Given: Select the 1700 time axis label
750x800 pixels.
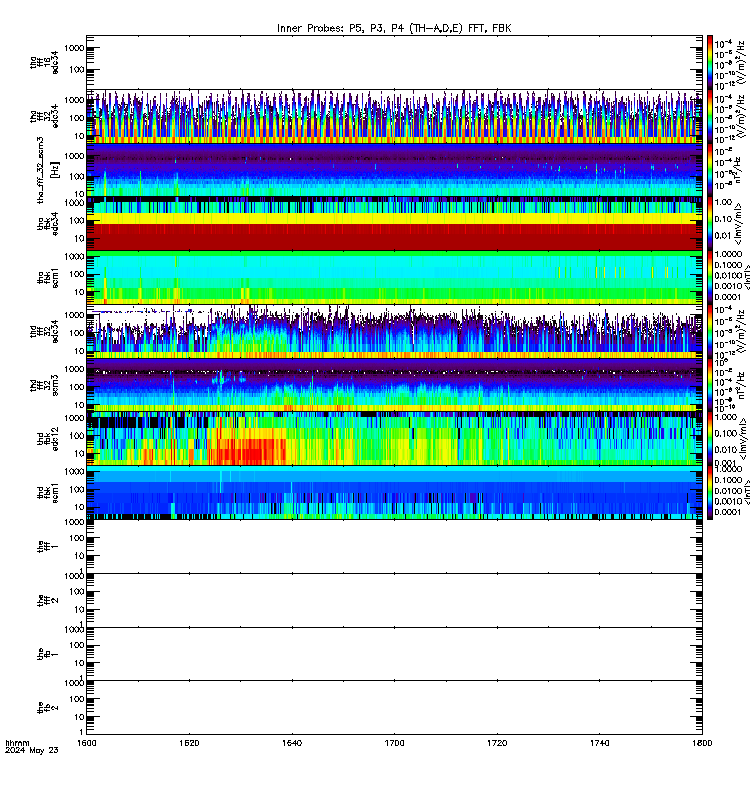Looking at the screenshot, I should coord(394,743).
